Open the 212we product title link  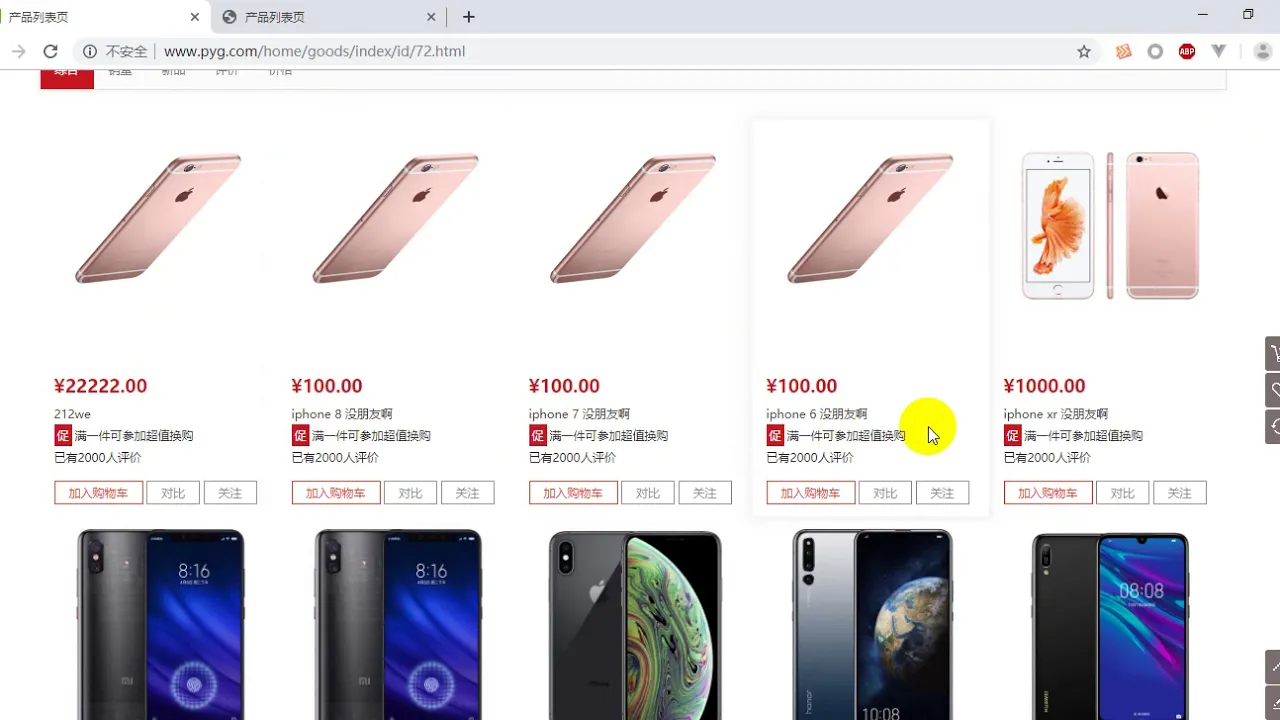point(72,414)
